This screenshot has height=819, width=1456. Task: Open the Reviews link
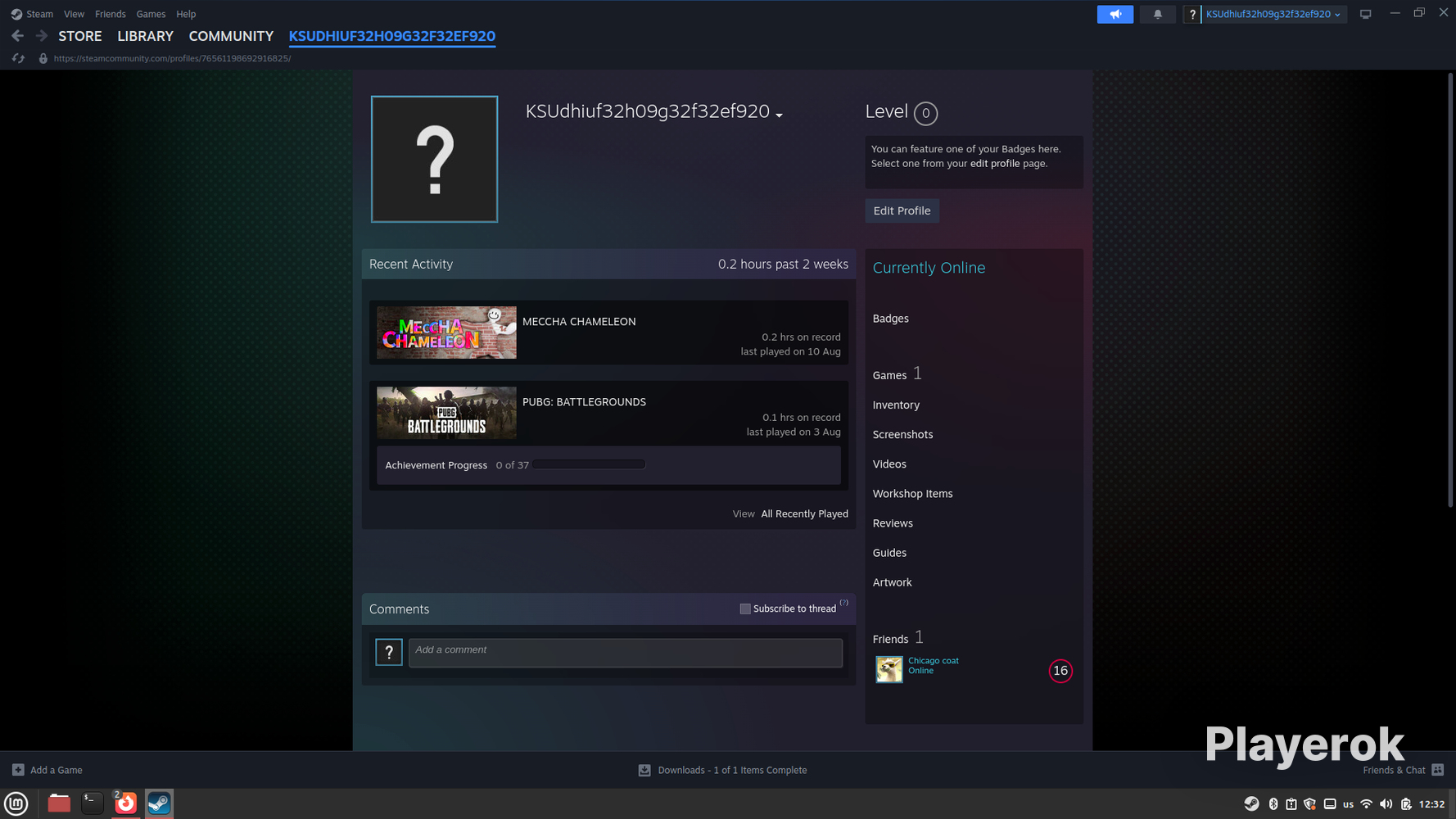tap(893, 523)
